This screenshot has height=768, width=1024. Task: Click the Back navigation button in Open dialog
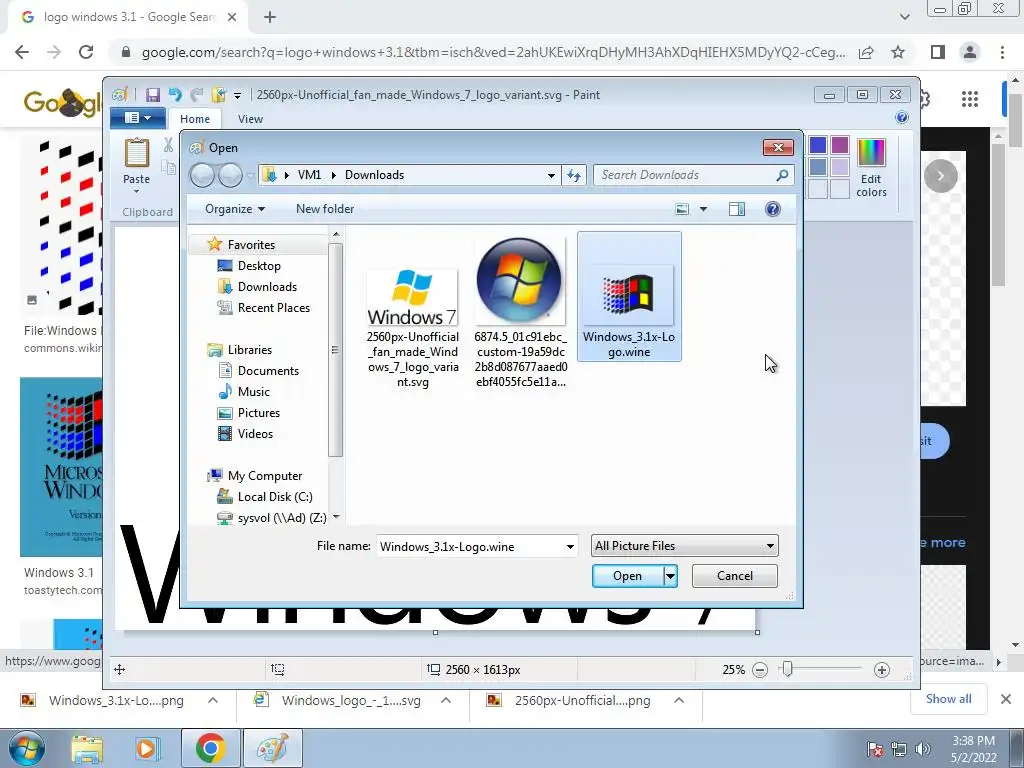[202, 175]
